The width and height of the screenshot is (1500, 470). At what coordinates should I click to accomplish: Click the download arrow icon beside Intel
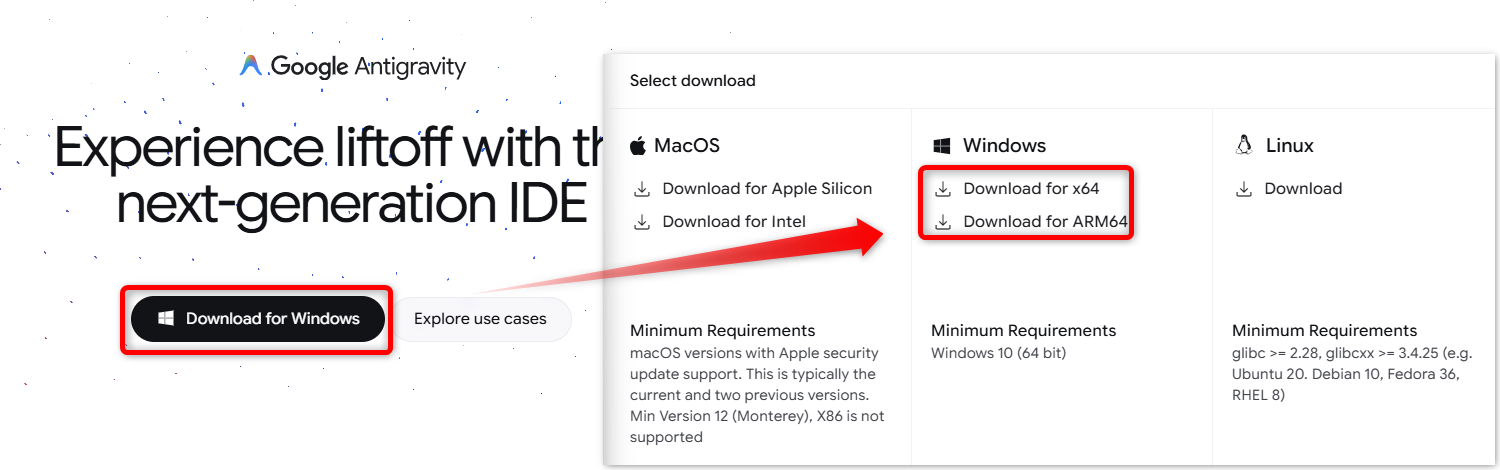(x=642, y=222)
